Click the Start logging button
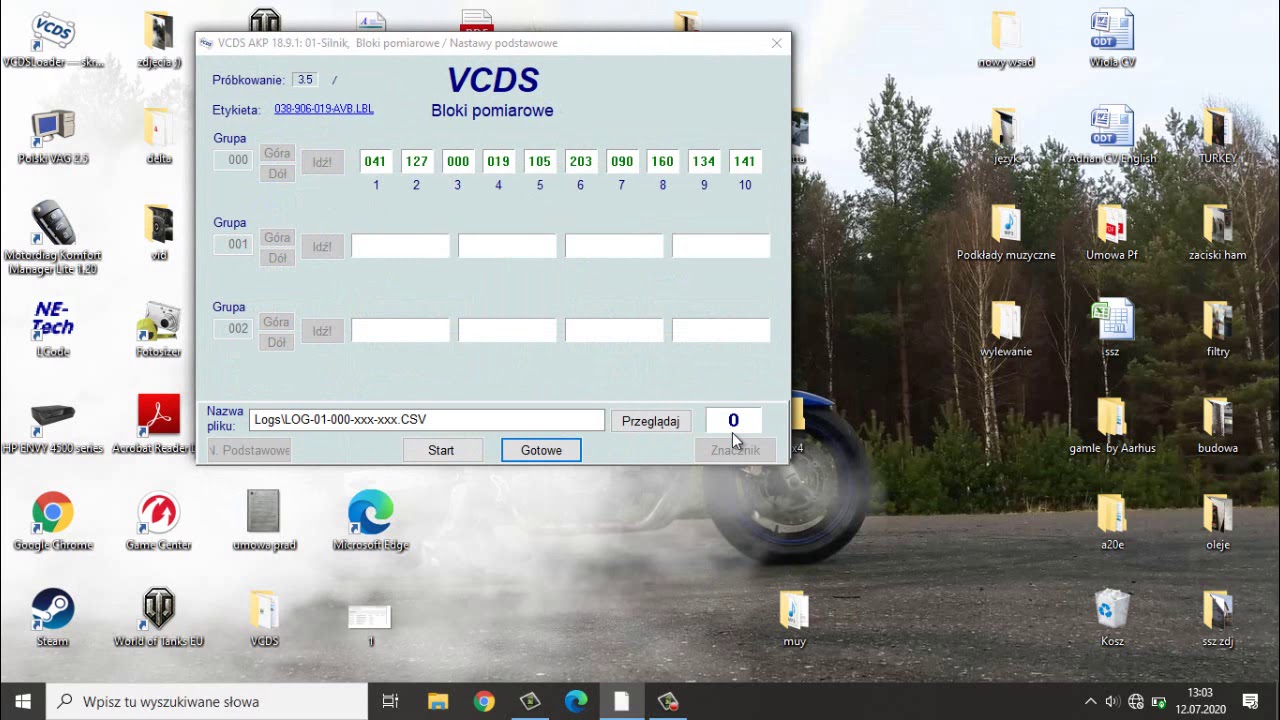 441,450
